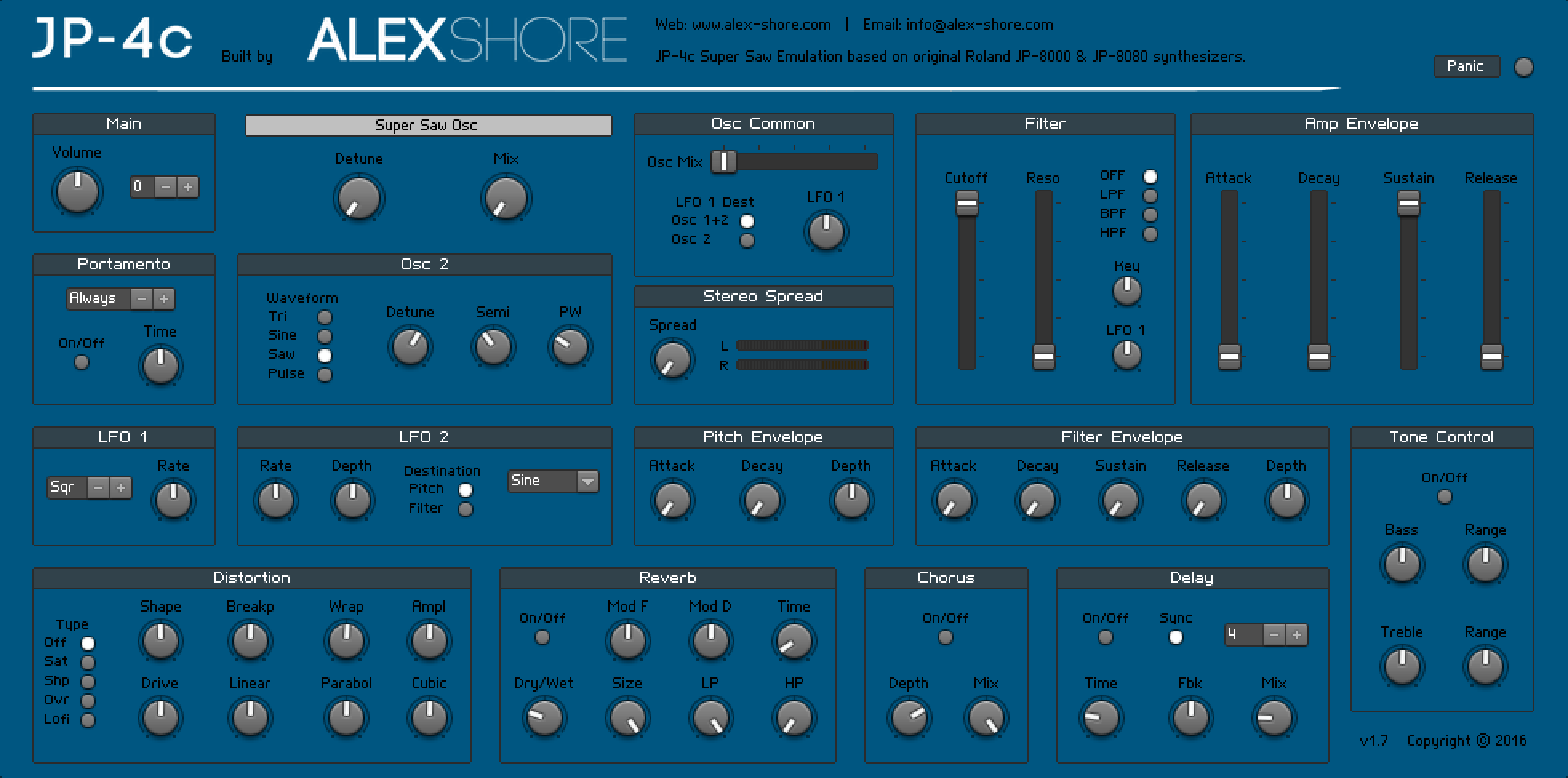Screen dimensions: 1568x778
Task: Click minus on Portamento Always mode
Action: (x=142, y=299)
